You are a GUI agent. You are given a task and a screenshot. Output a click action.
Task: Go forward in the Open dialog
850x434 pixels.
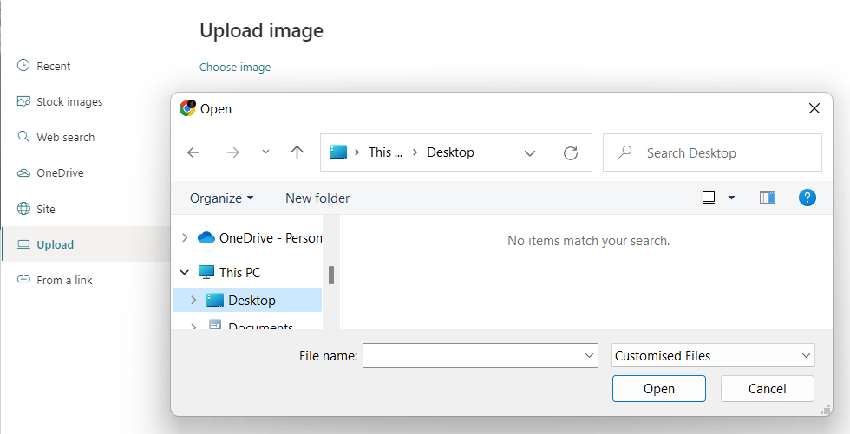tap(233, 153)
